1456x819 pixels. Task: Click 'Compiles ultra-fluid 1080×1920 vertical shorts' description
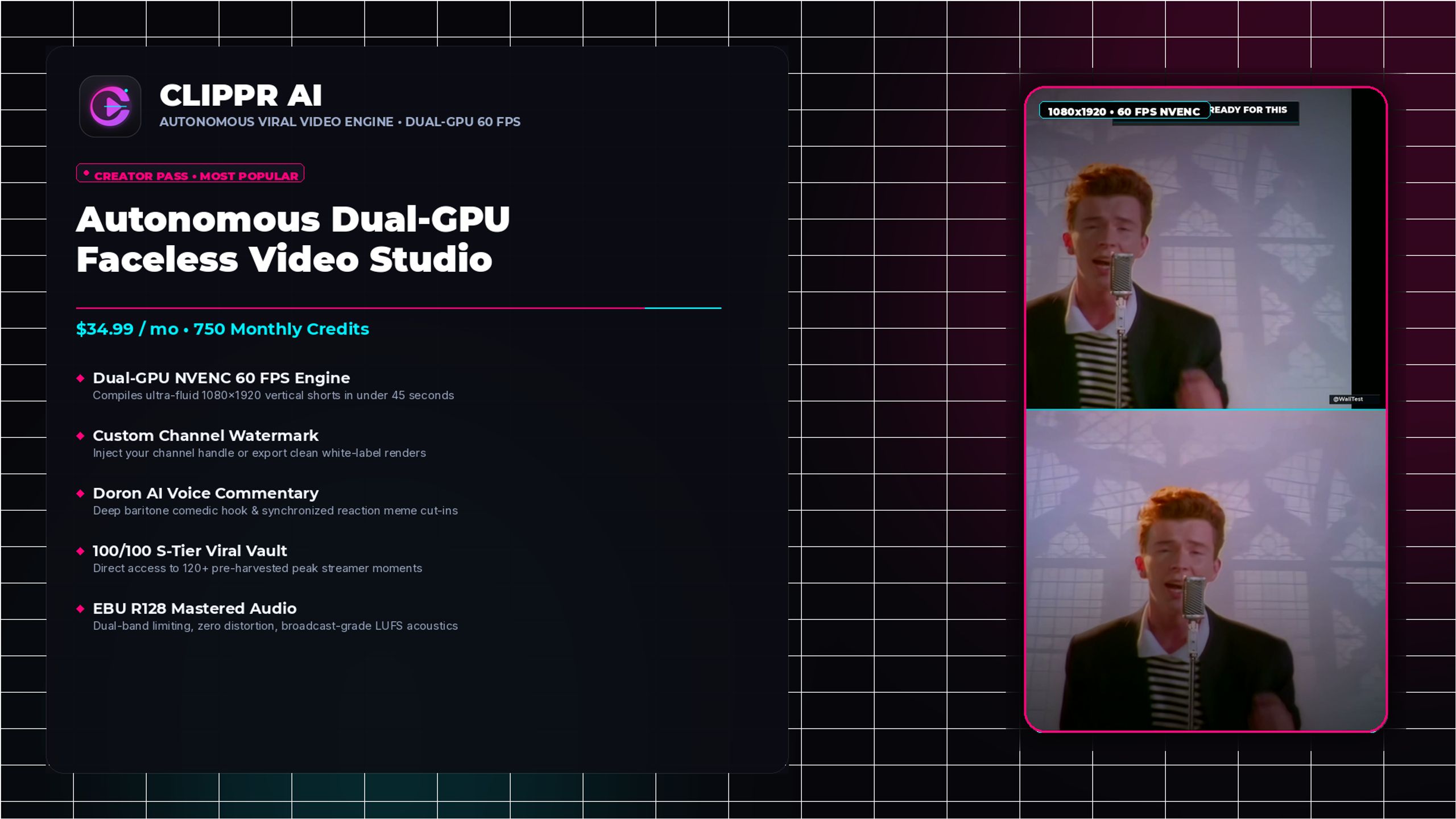(x=273, y=395)
